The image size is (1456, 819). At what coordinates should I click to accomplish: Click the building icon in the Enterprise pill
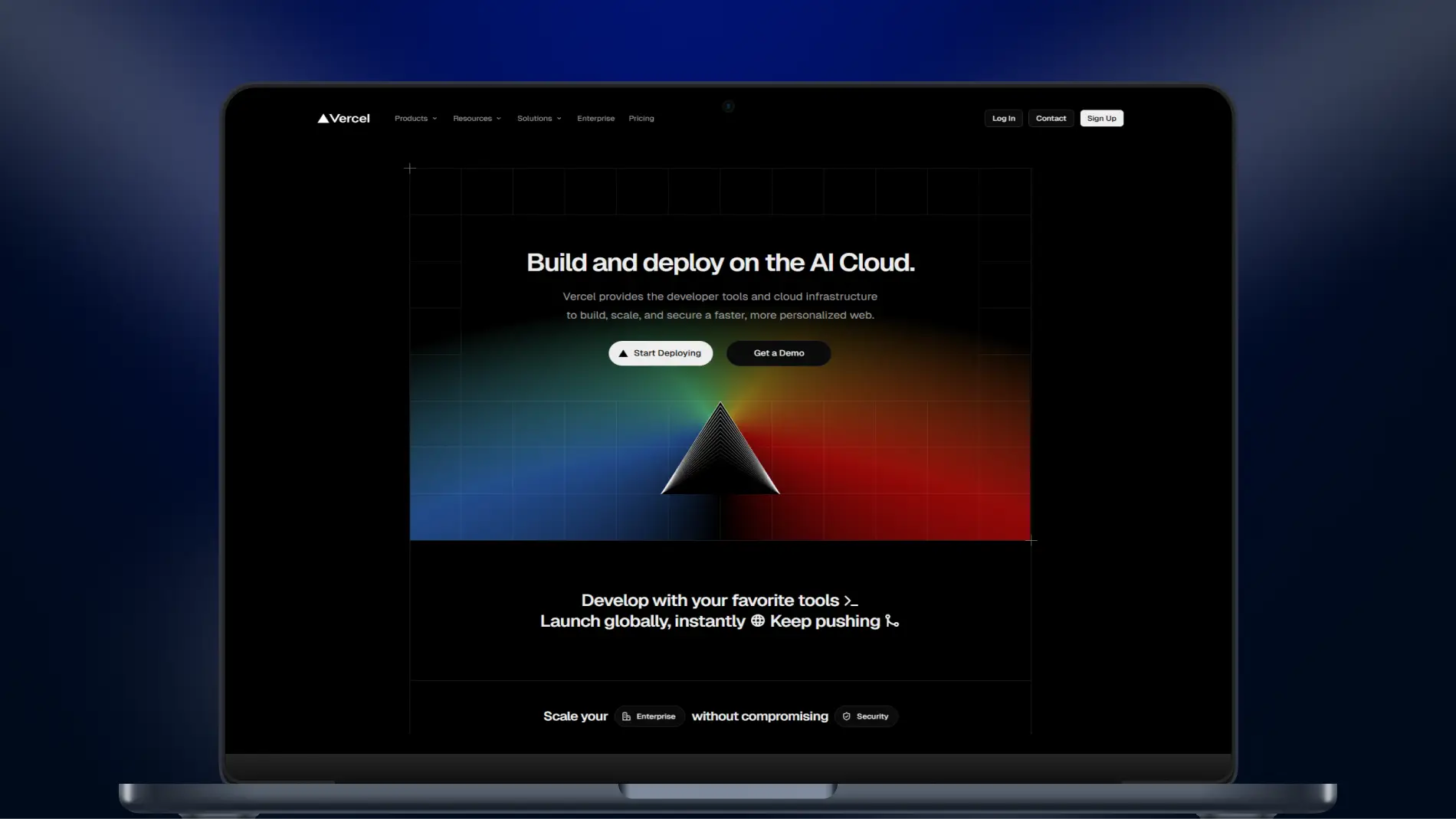[626, 716]
